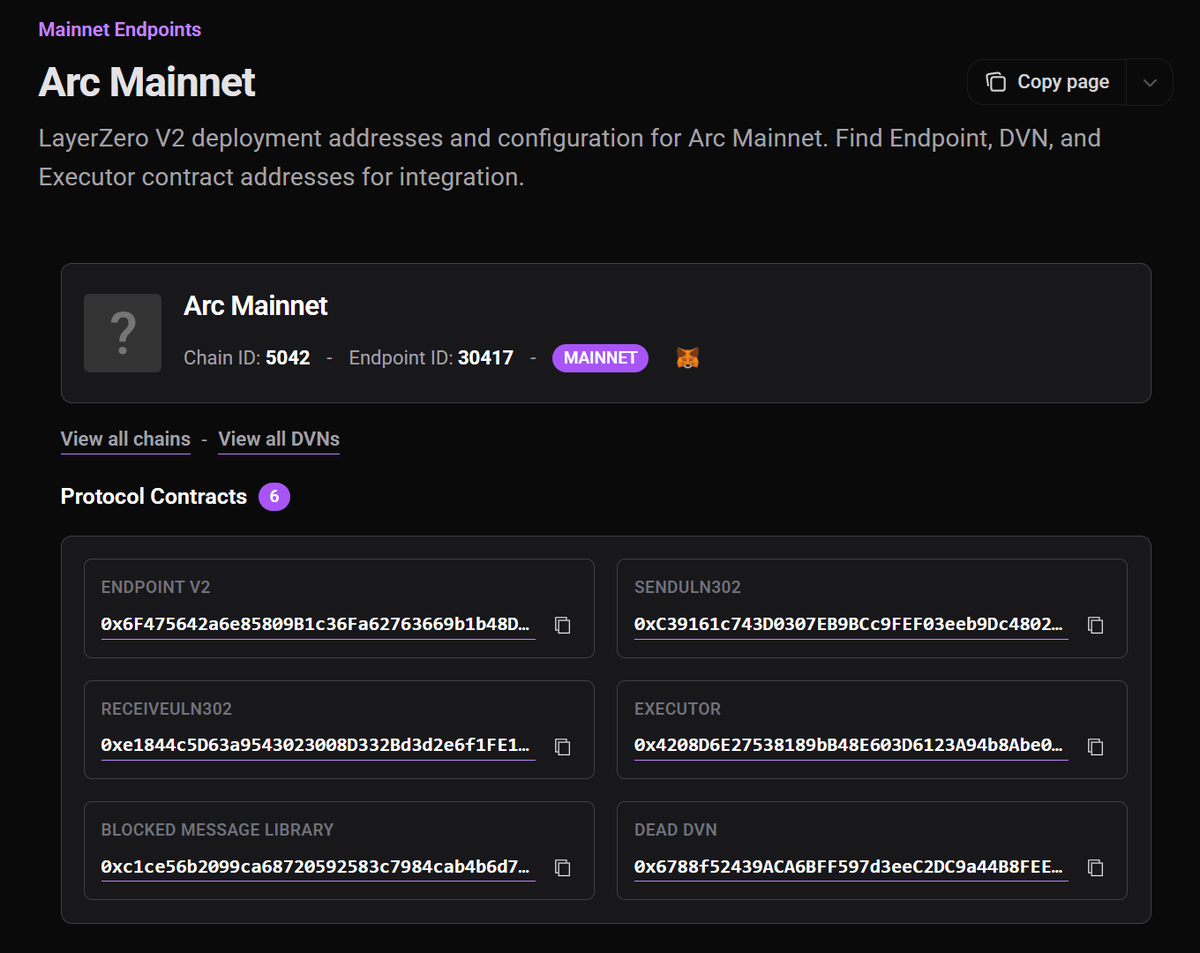This screenshot has height=953, width=1200.
Task: Click the question mark chain logo placeholder
Action: [123, 333]
